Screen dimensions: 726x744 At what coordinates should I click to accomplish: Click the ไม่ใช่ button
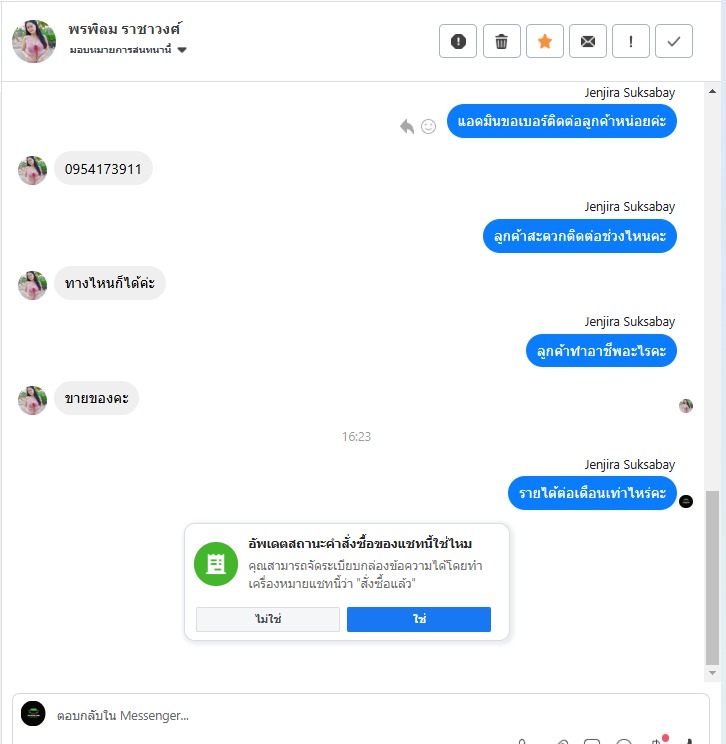coord(268,619)
